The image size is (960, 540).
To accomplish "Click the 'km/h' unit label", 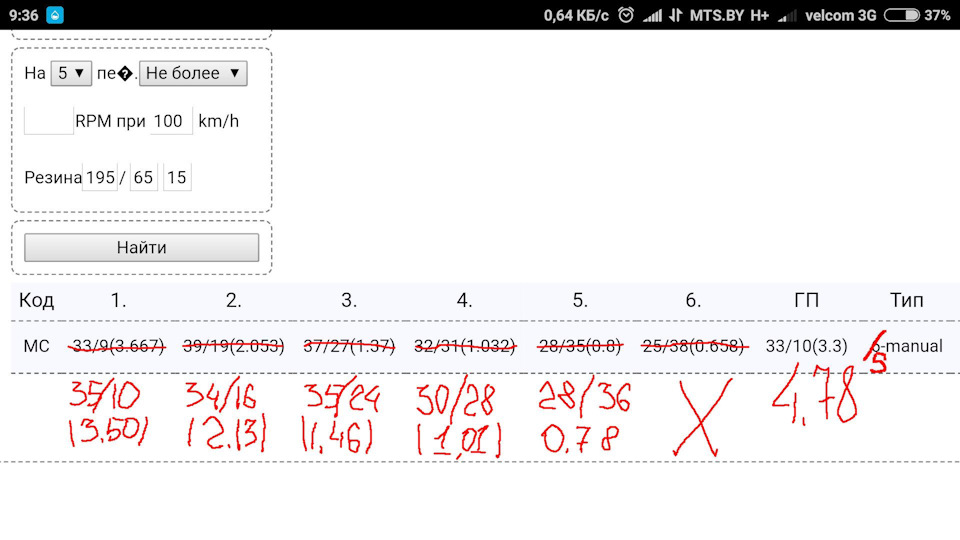I will (x=219, y=121).
